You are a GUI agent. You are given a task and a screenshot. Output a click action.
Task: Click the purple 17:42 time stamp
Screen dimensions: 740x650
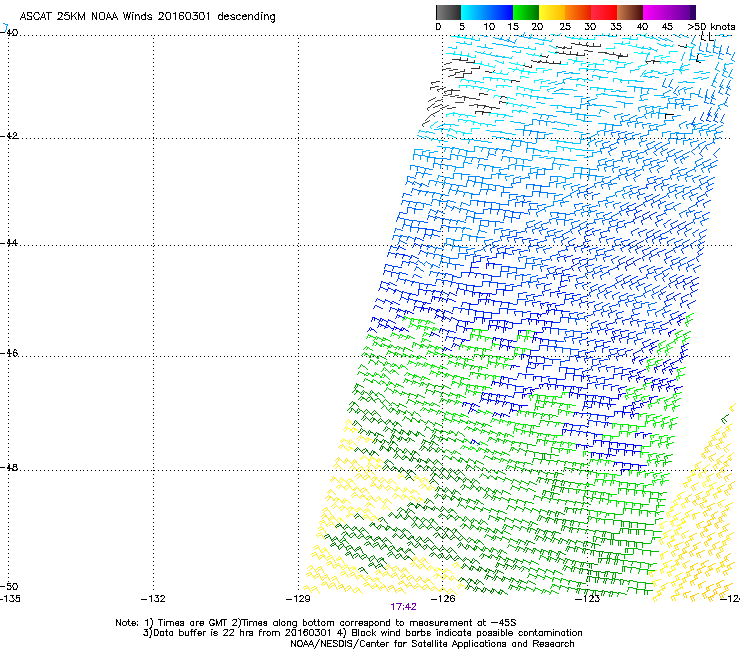click(404, 607)
